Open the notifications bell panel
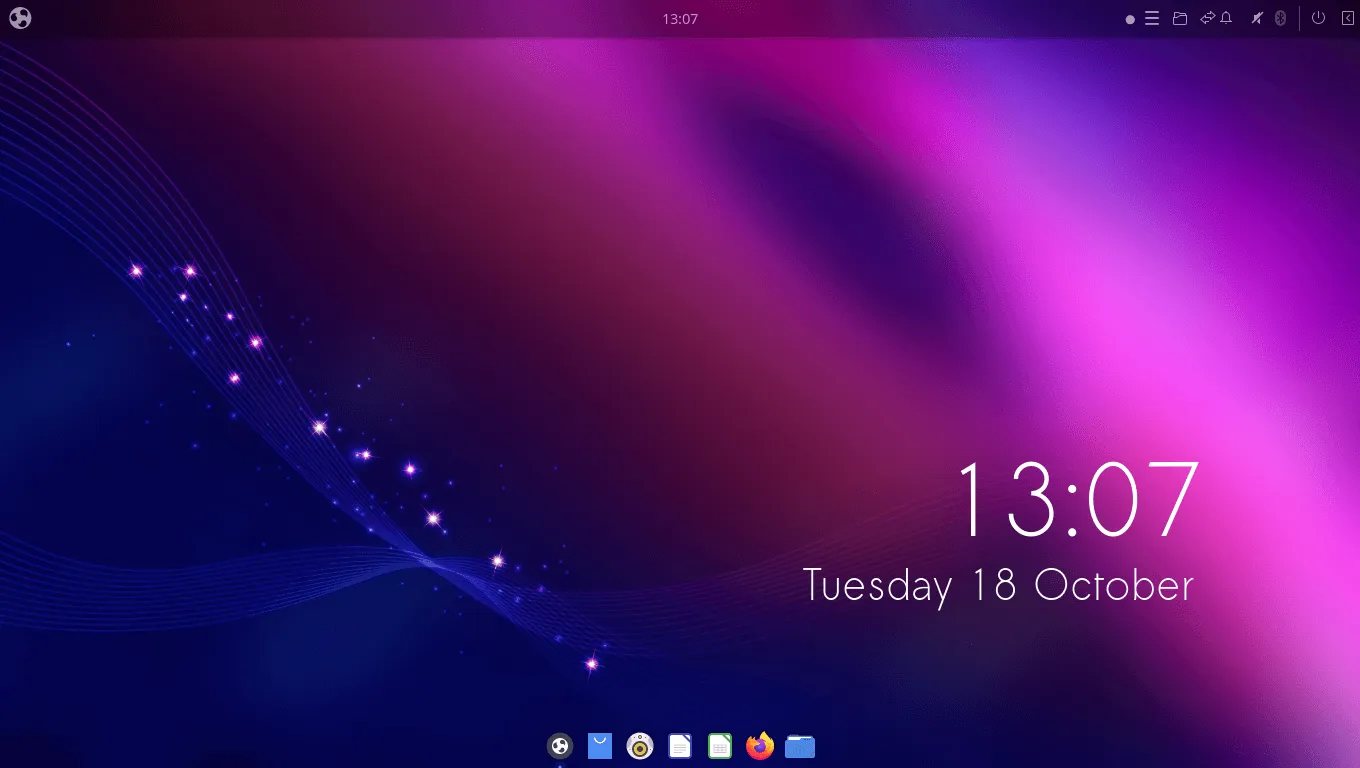 pos(1227,18)
